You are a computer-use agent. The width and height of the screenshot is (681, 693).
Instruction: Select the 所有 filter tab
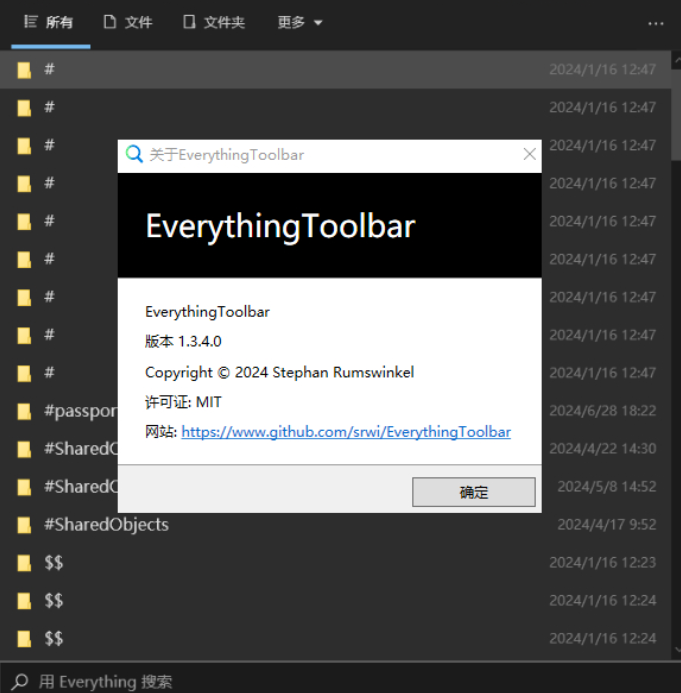(x=49, y=22)
